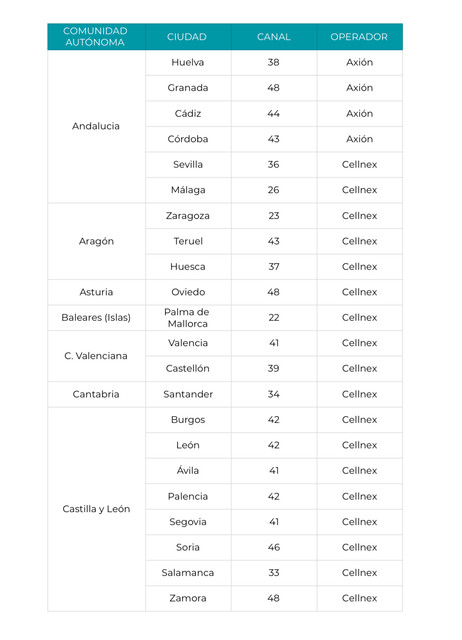The height and width of the screenshot is (640, 462).
Task: Click the Zaragoza city cell
Action: point(188,216)
